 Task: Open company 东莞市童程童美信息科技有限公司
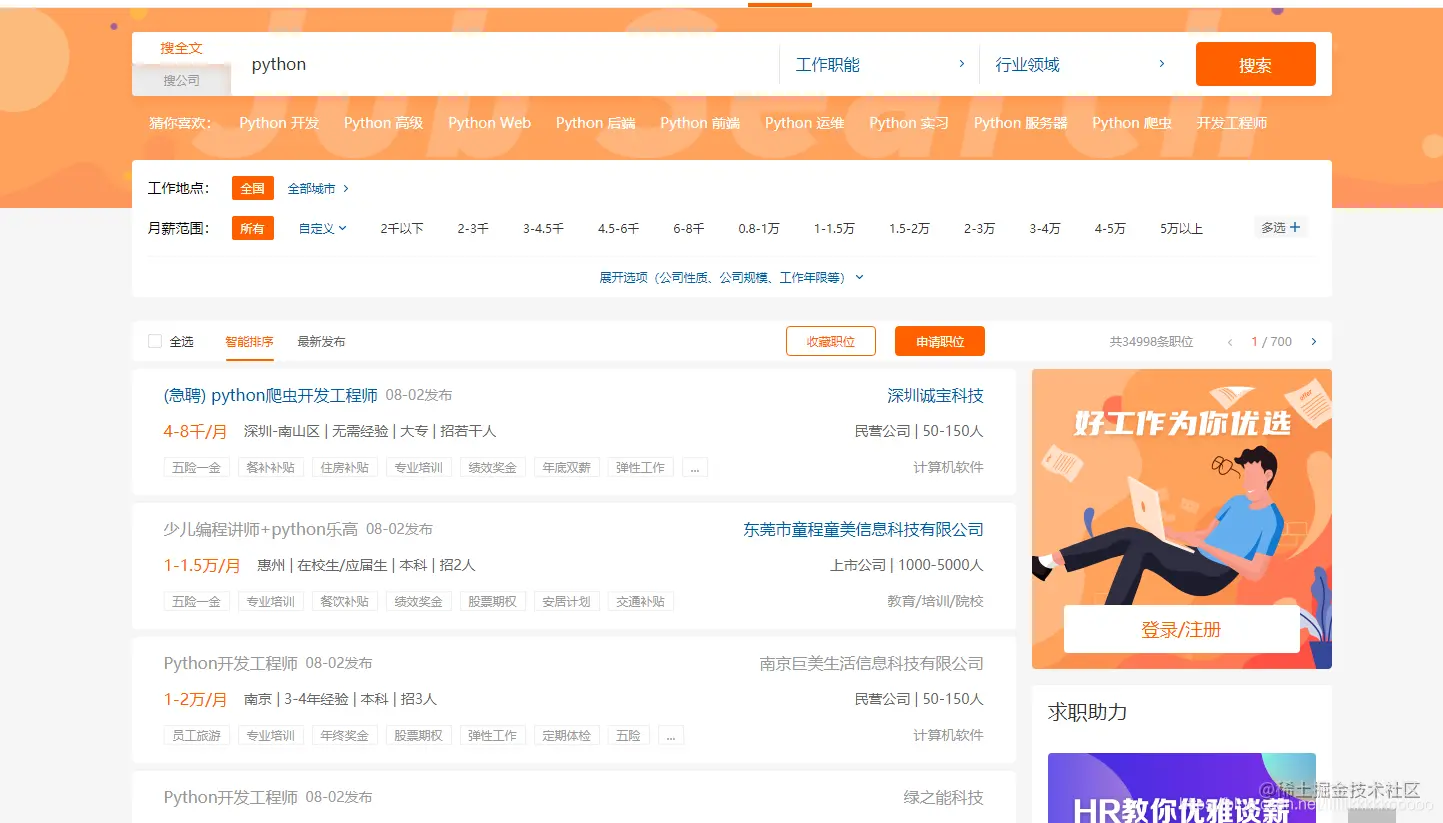click(863, 529)
